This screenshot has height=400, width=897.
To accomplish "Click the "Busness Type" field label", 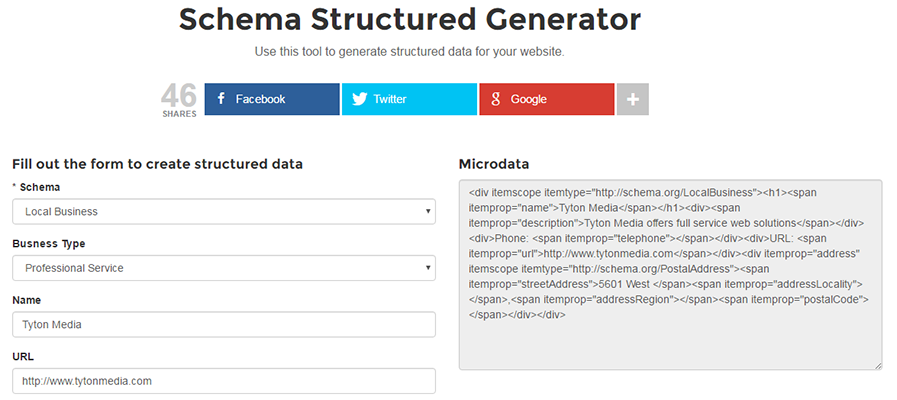I will pos(48,243).
